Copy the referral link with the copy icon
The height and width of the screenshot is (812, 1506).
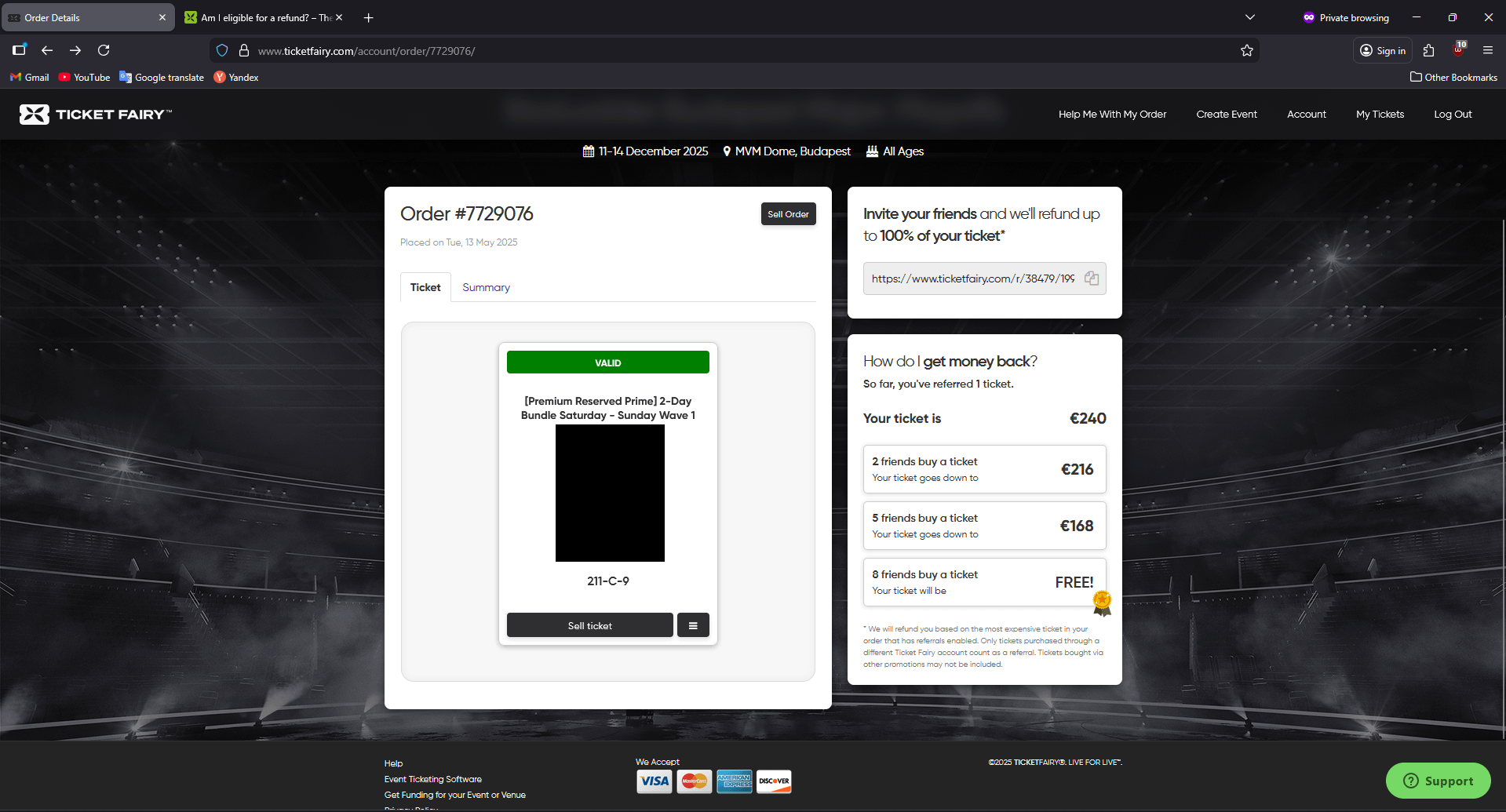coord(1092,279)
